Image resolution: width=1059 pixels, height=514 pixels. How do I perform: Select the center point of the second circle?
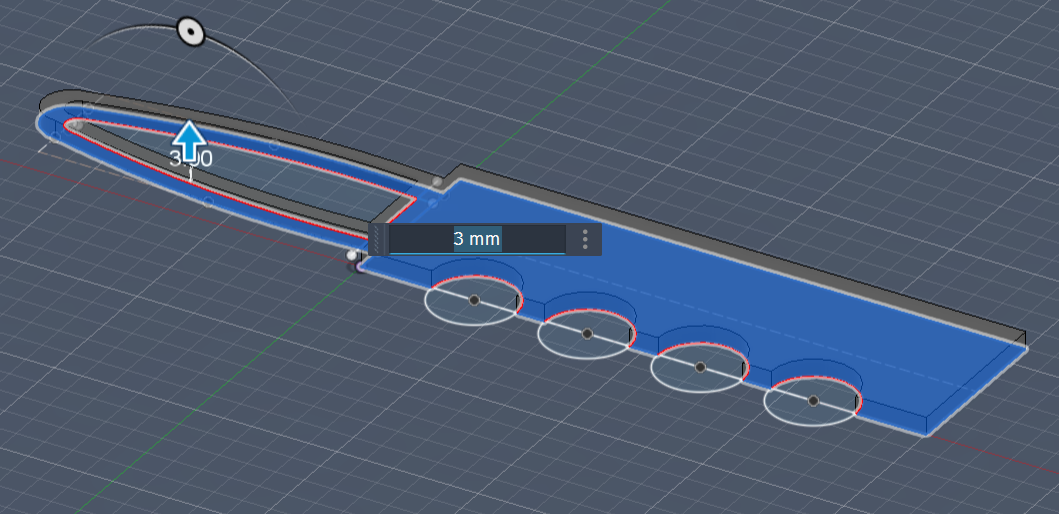tap(587, 334)
